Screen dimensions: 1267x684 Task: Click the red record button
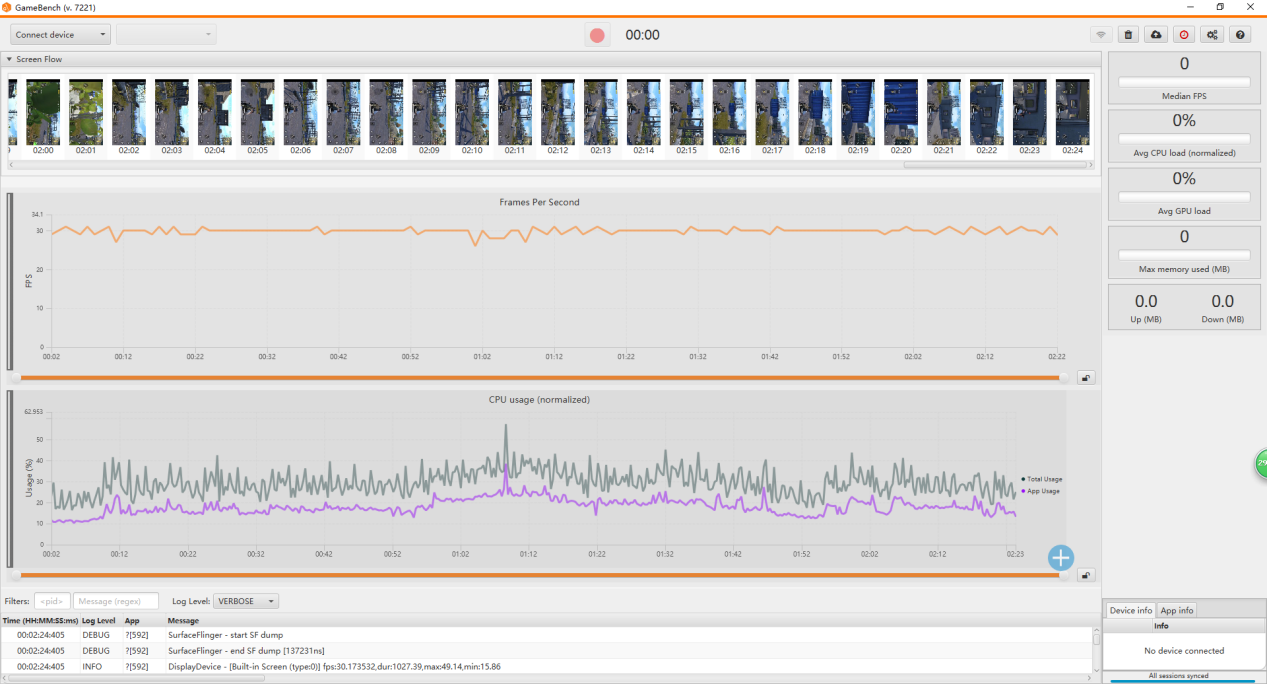[597, 35]
